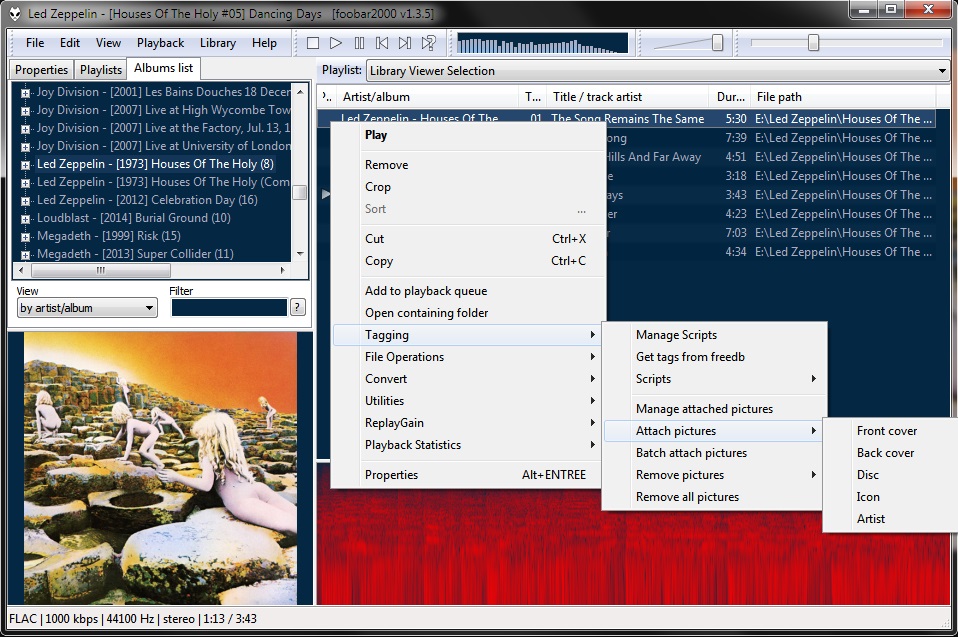Skip to previous track icon
This screenshot has height=637, width=958.
pos(382,43)
